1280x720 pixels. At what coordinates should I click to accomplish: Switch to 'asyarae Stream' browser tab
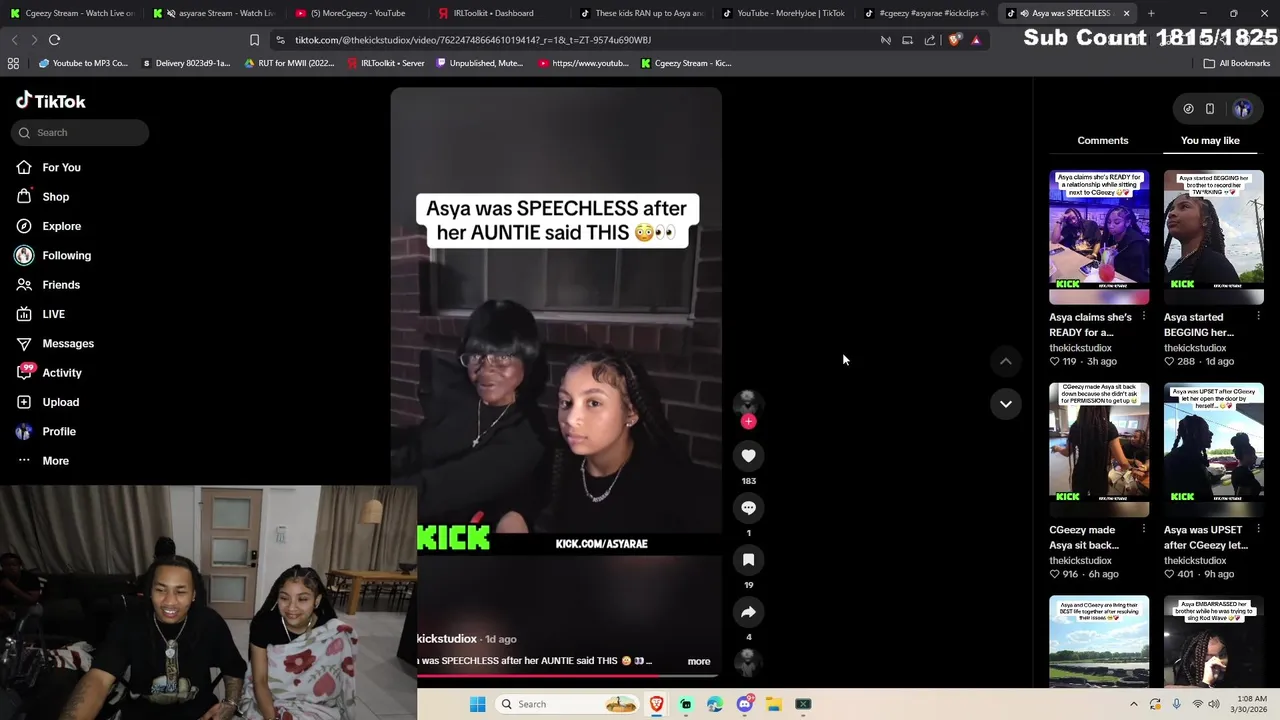(x=215, y=13)
